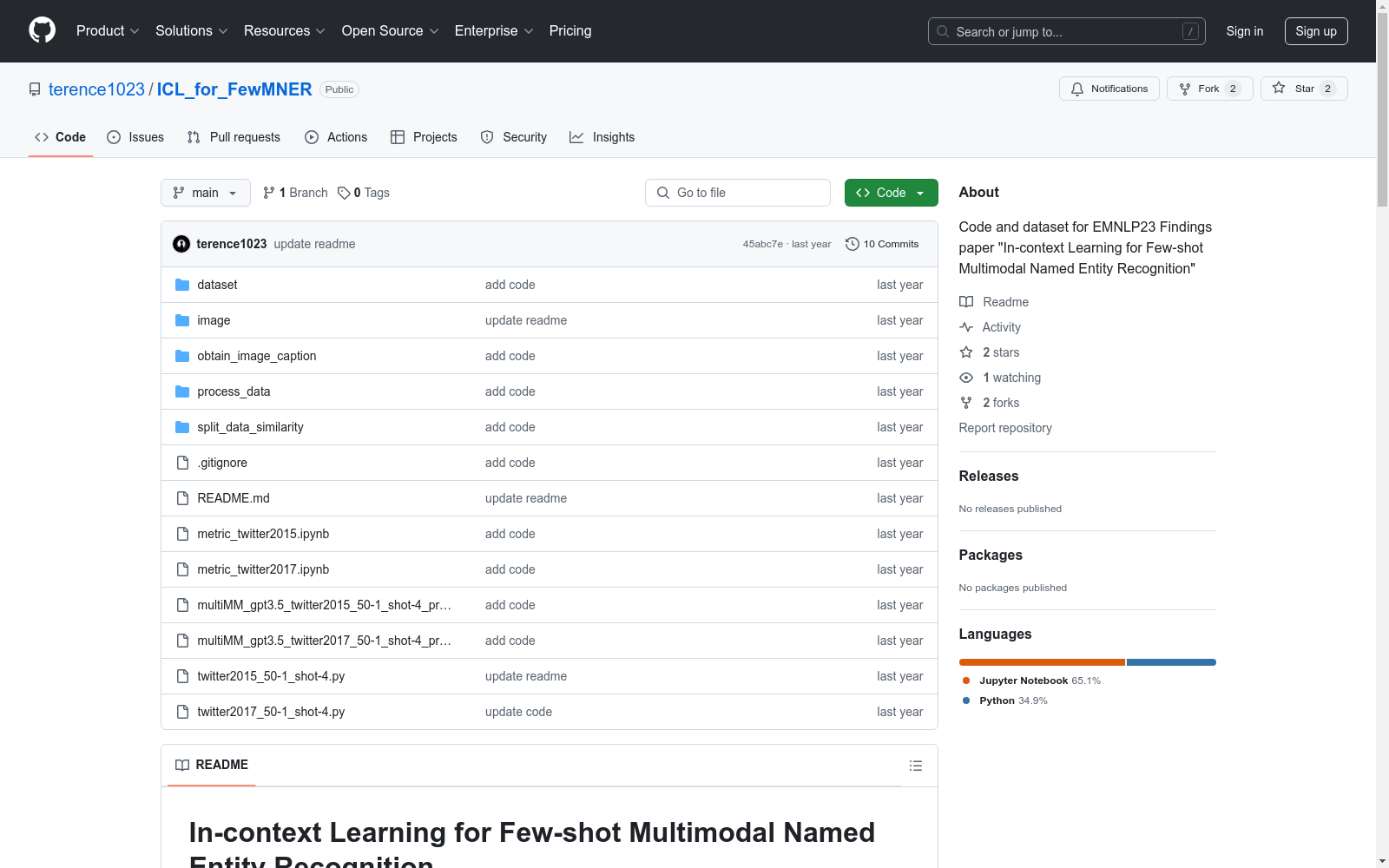Open the green Code dropdown button

(891, 193)
